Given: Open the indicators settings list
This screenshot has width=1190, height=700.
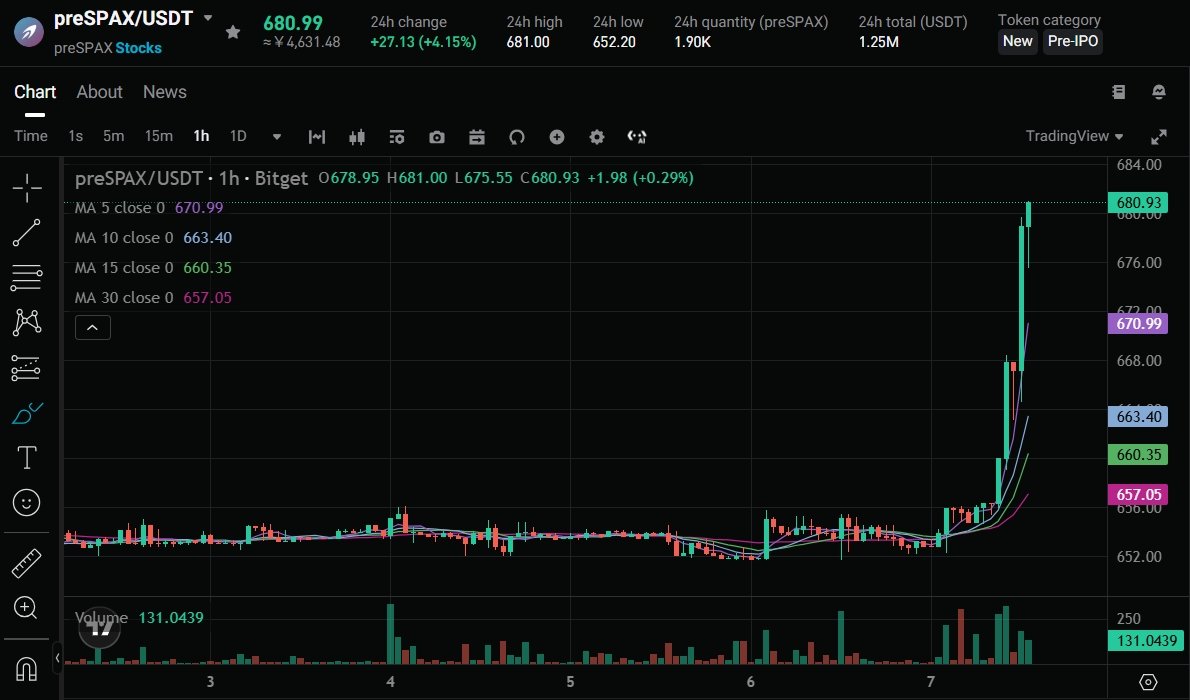Looking at the screenshot, I should [397, 137].
